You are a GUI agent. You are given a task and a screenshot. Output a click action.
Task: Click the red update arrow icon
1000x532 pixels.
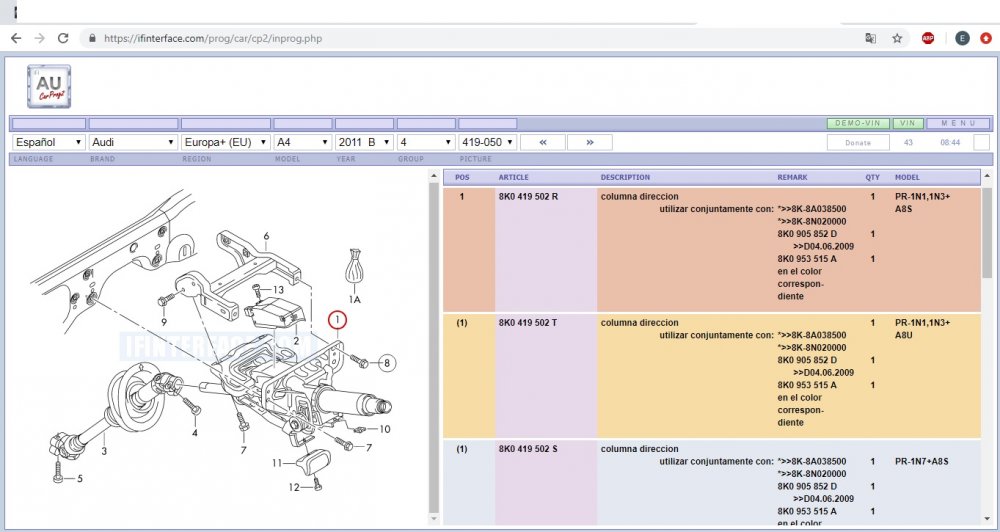click(986, 38)
